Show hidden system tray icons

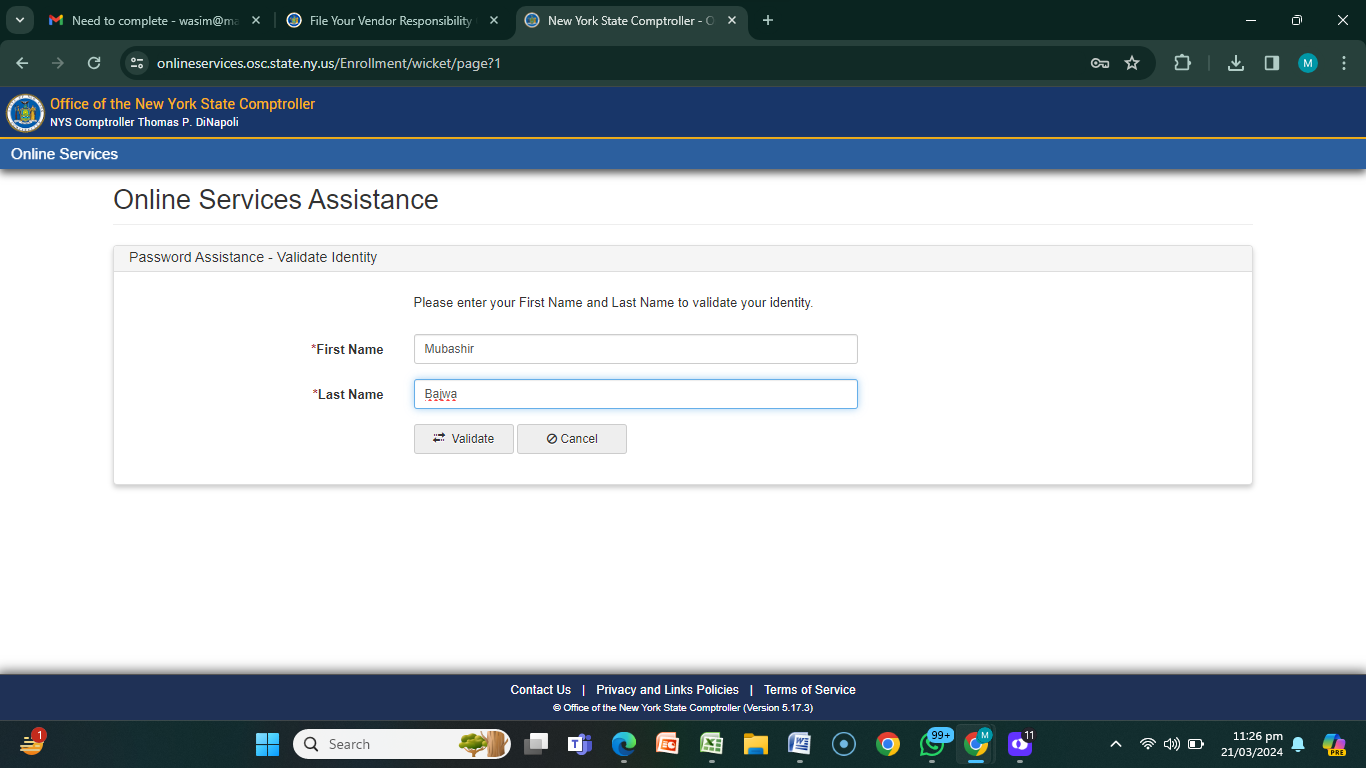coord(1116,744)
